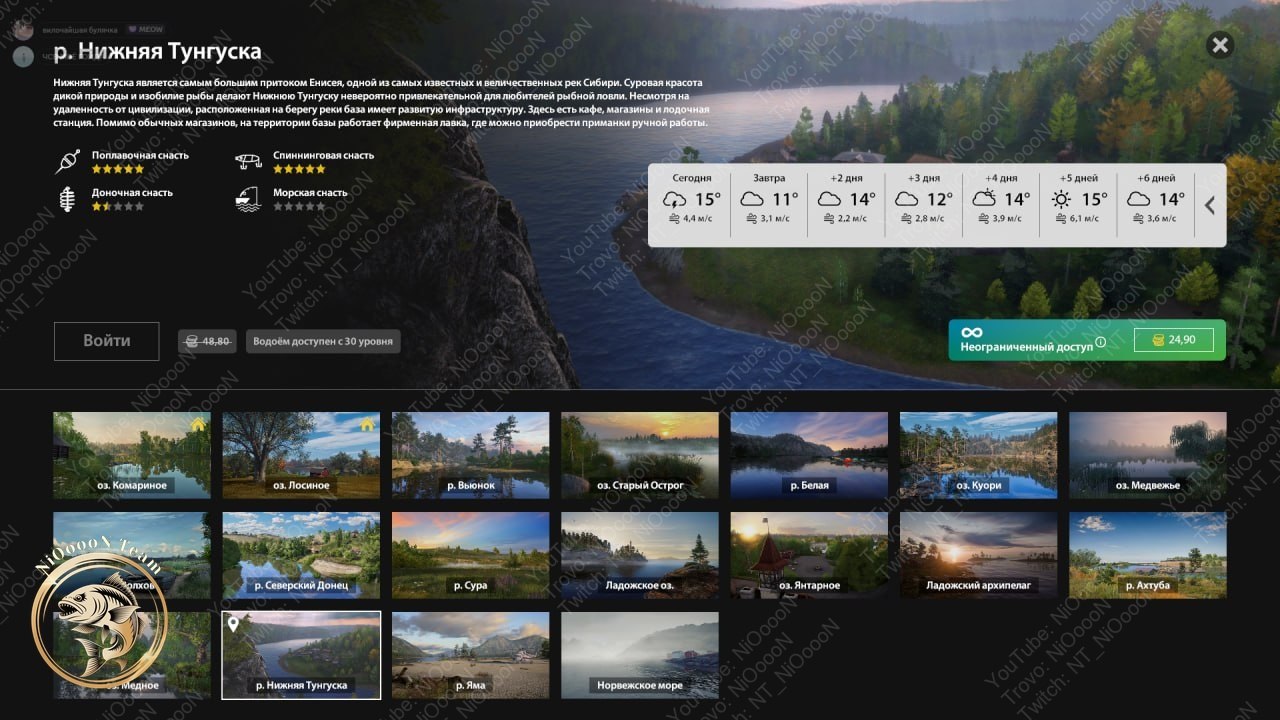
Task: Click the float tackle bobber icon
Action: 67,161
